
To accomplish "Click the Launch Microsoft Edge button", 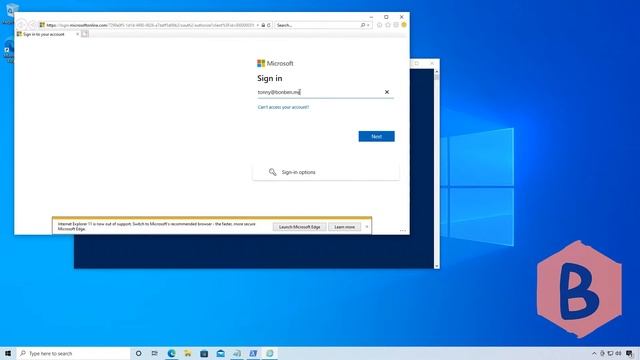I will coord(299,227).
